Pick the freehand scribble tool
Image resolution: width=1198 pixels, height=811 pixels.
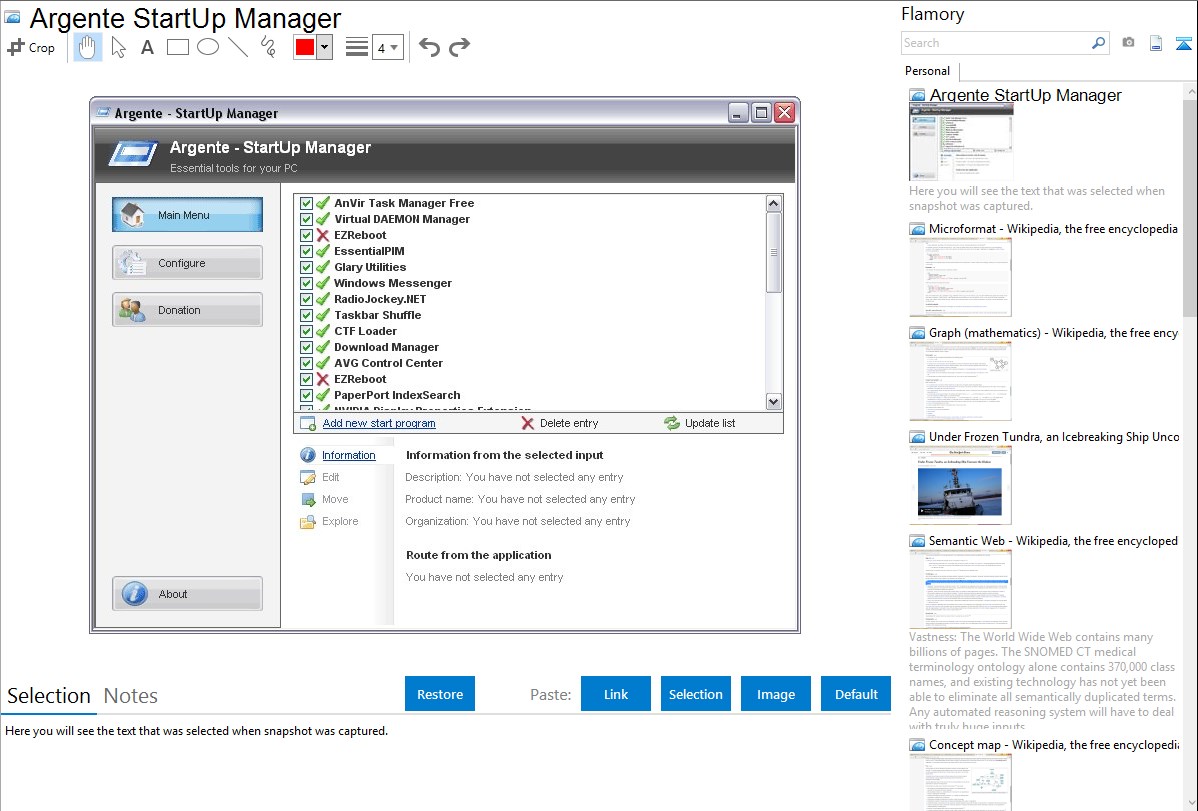[x=268, y=47]
